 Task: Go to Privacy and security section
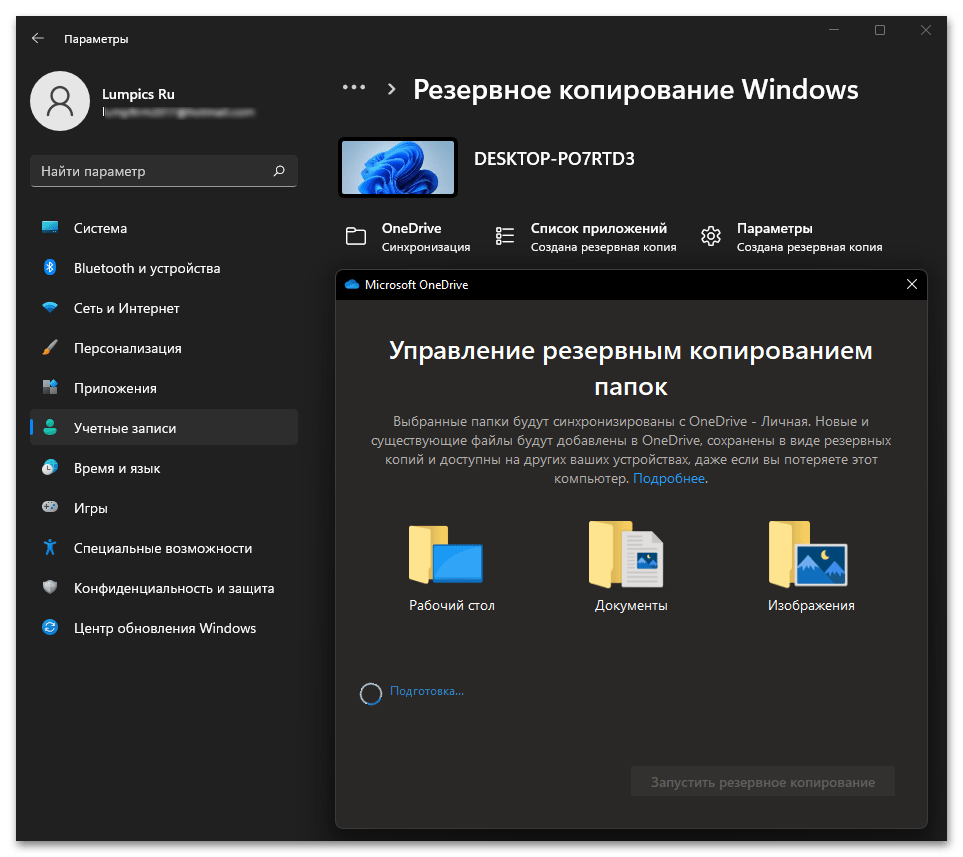tap(173, 588)
